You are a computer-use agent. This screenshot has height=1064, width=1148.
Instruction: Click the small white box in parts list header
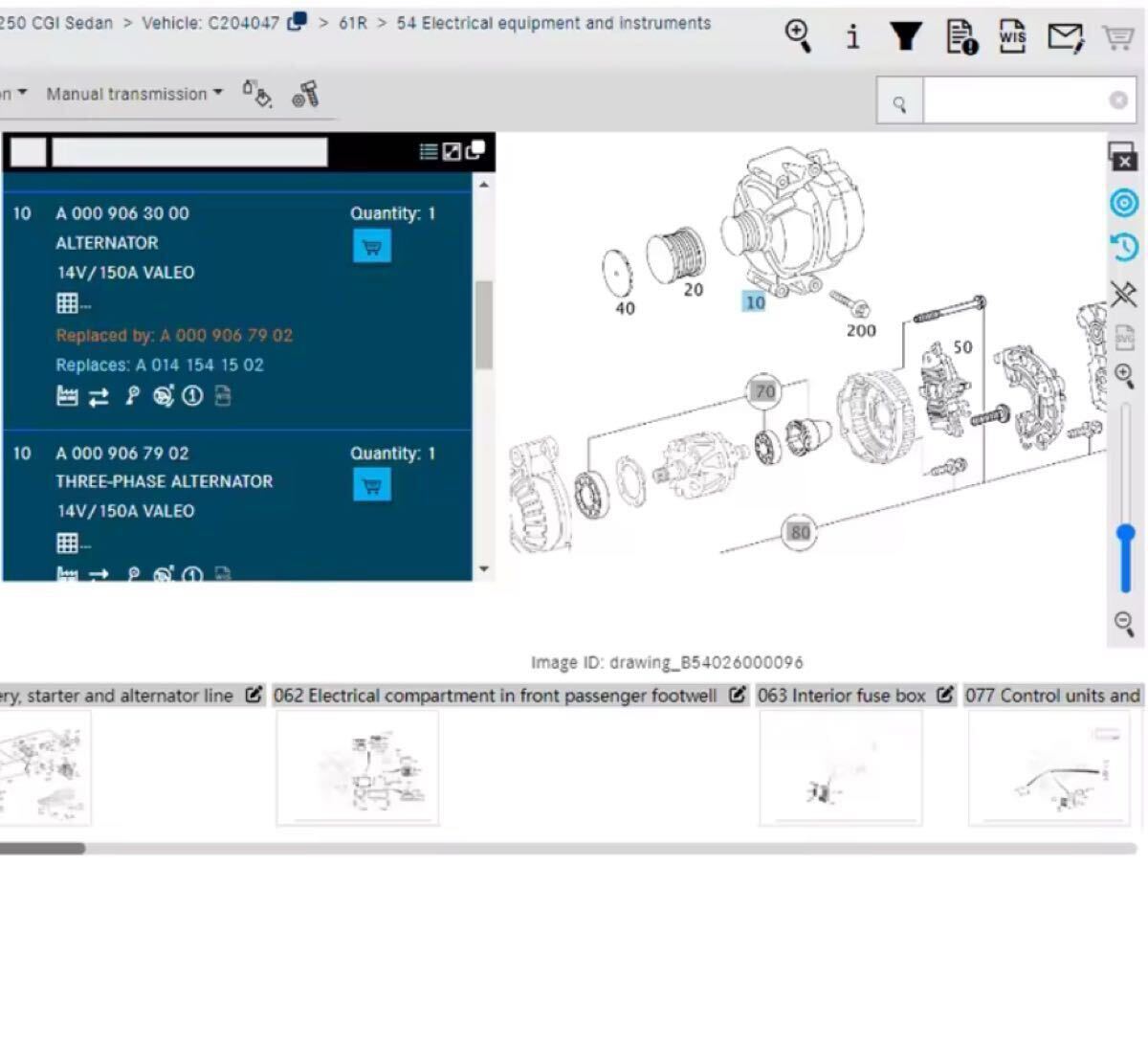click(x=28, y=151)
